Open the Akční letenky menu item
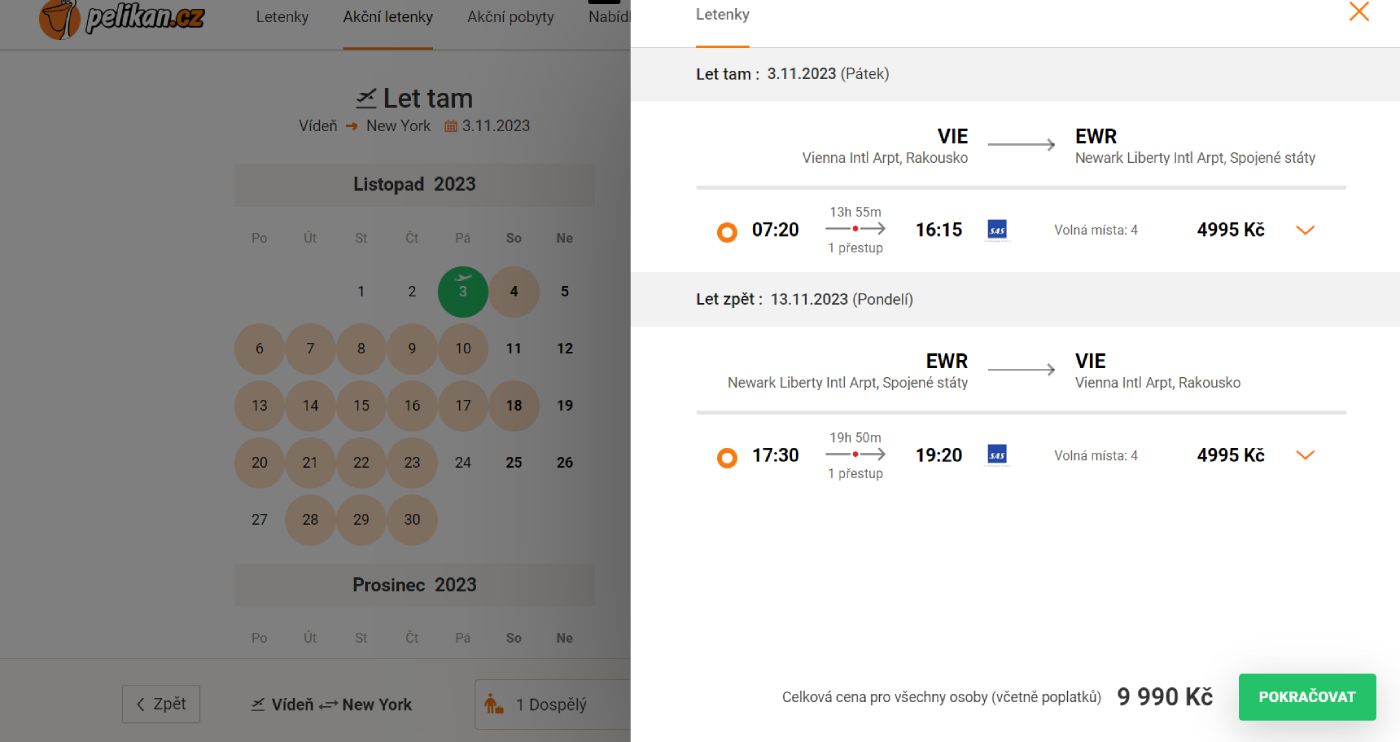 click(x=388, y=17)
